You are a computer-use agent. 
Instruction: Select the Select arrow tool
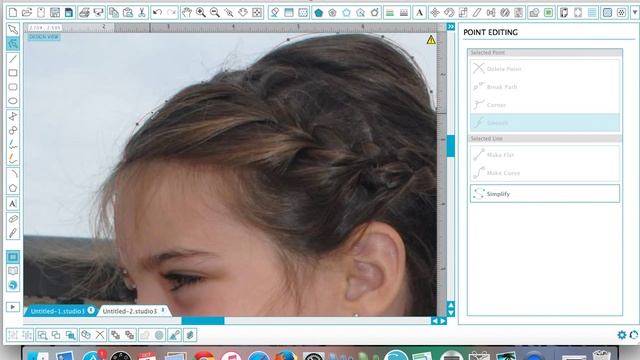[13, 29]
